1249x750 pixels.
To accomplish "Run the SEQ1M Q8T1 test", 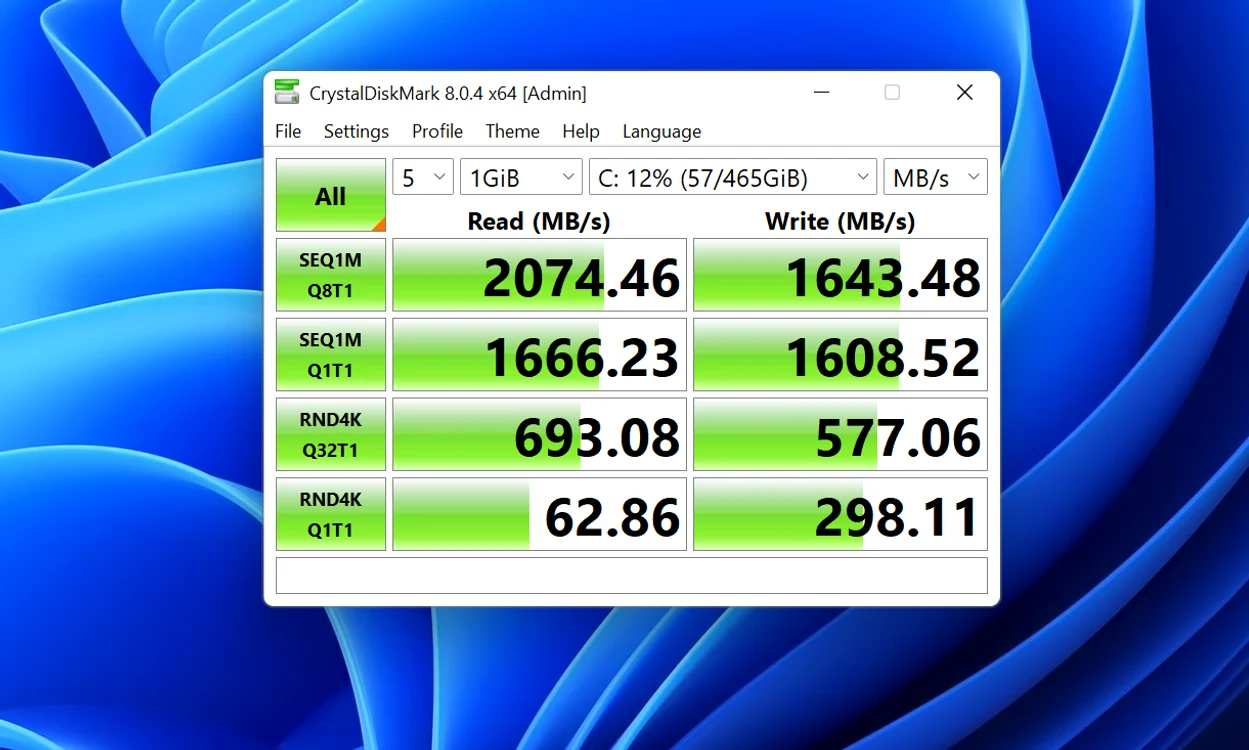I will (331, 275).
